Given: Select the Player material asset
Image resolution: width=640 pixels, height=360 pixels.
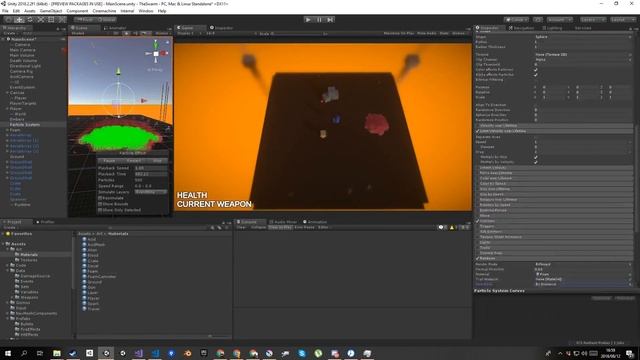Looking at the screenshot, I should 93,298.
